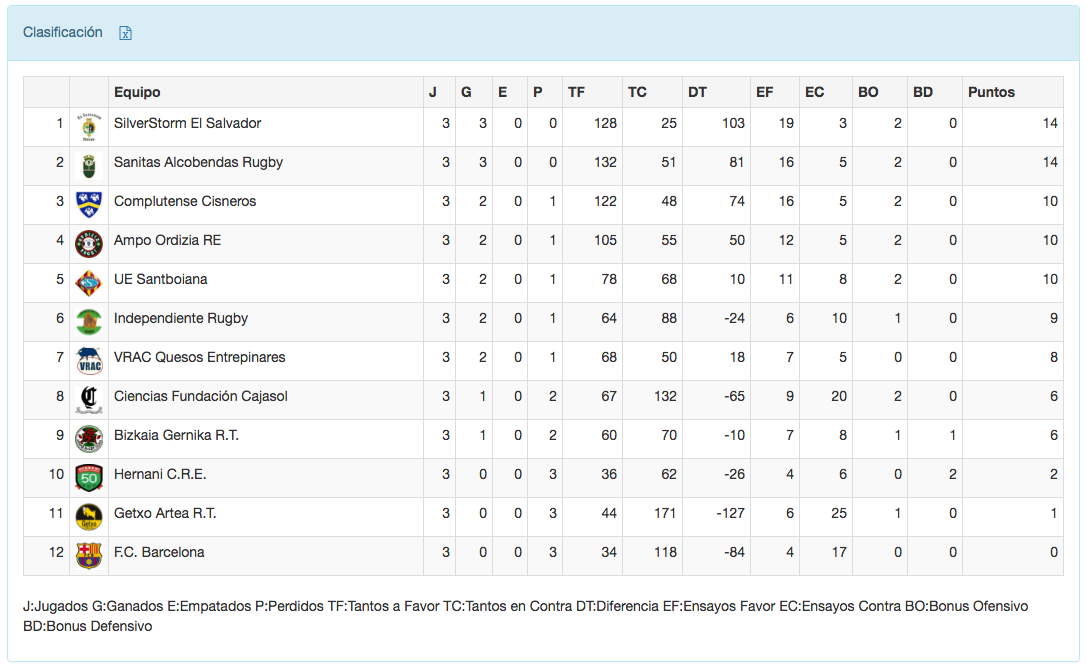The height and width of the screenshot is (668, 1087).
Task: Click the Excel export icon beside Clasificación
Action: (126, 33)
